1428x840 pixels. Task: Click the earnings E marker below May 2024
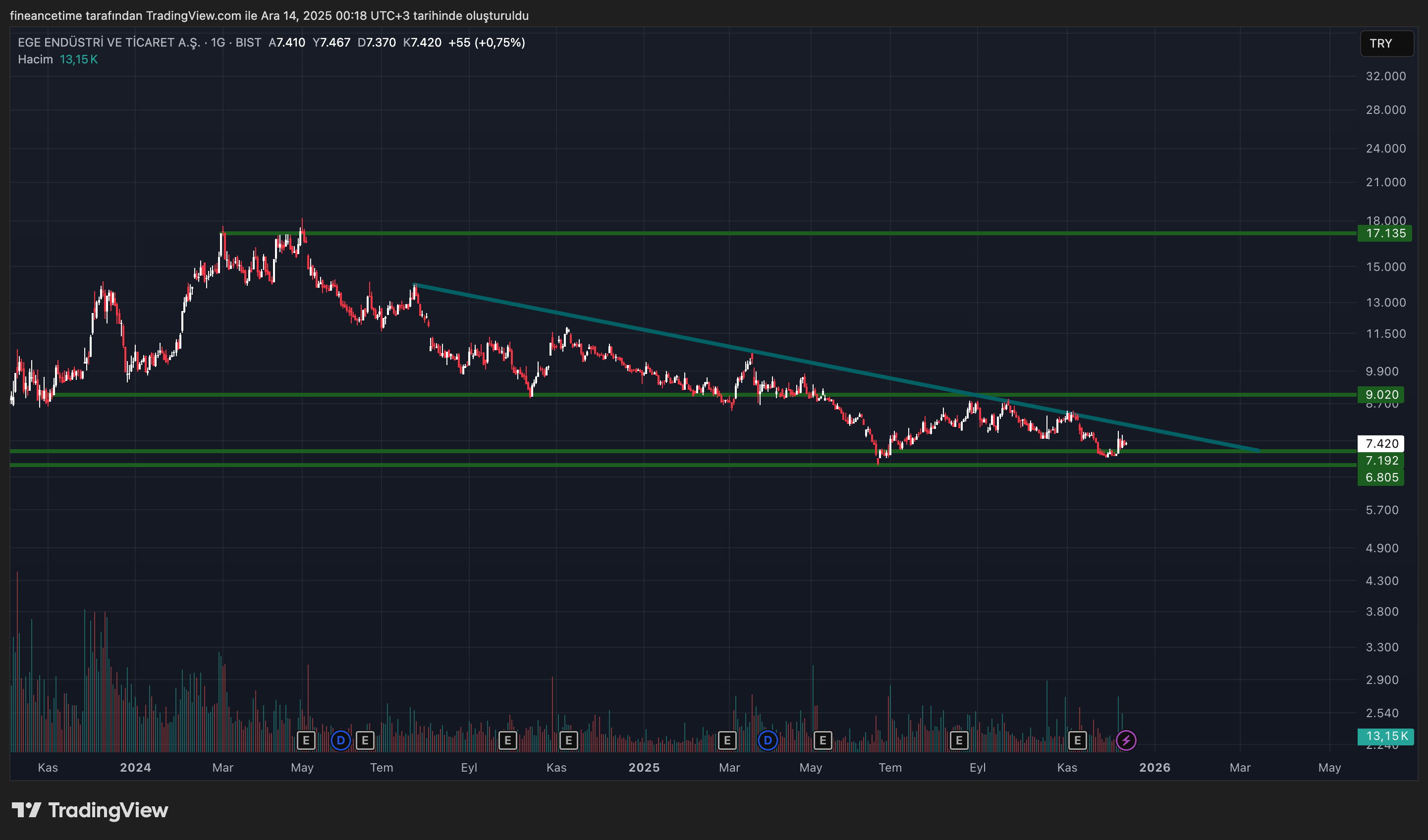point(306,740)
